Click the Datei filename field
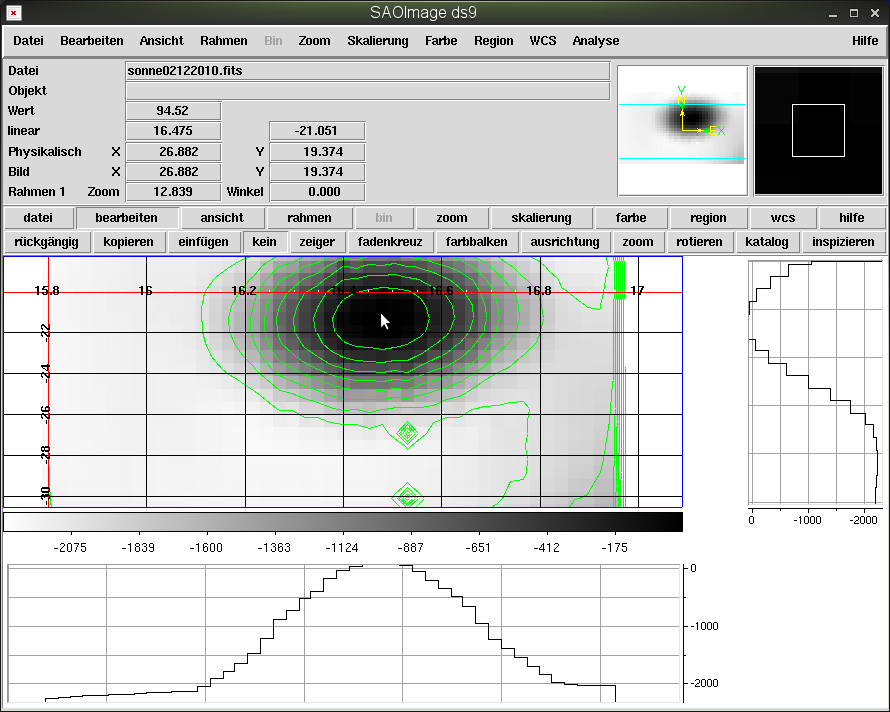The image size is (890, 712). coord(367,71)
